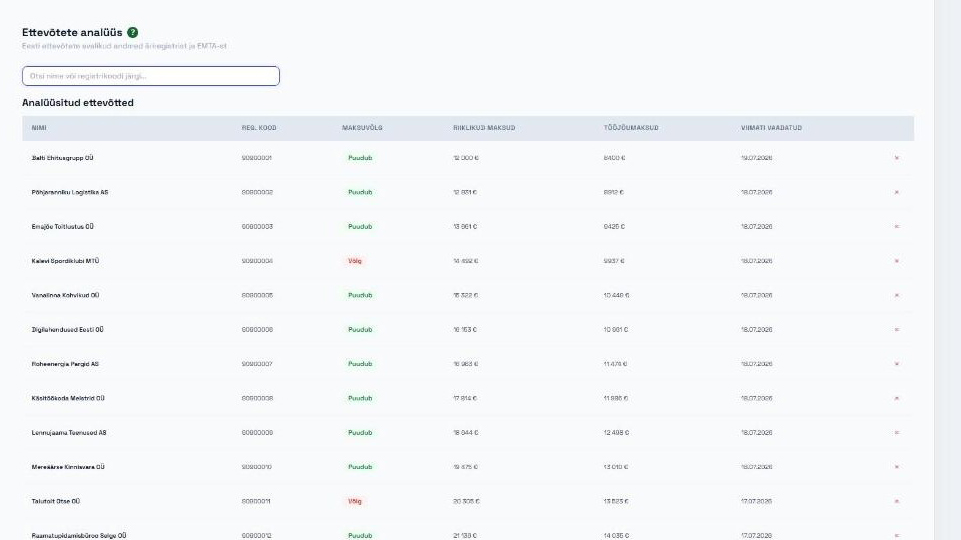961x540 pixels.
Task: Delete Talutoit Otse OÜ row using x icon
Action: click(x=897, y=501)
